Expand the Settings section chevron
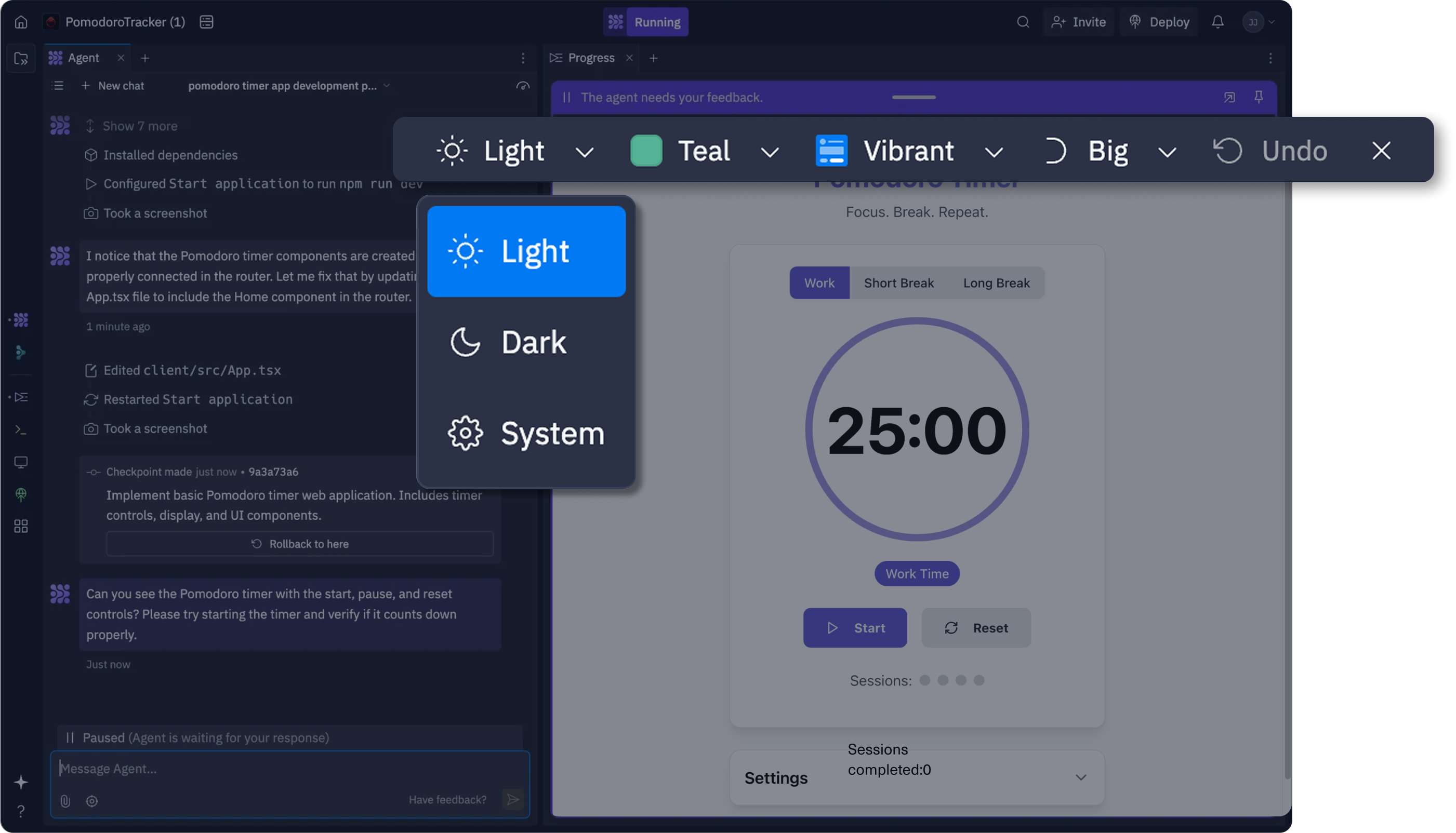The image size is (1456, 833). (1080, 777)
